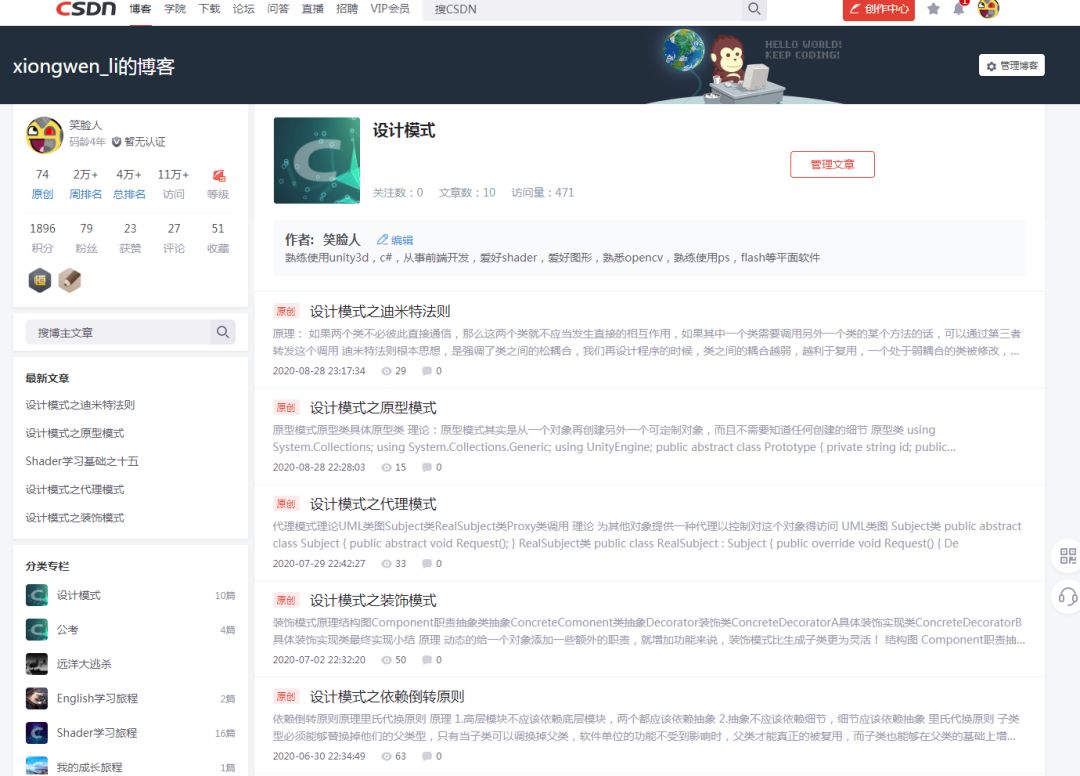The height and width of the screenshot is (776, 1080).
Task: Click the 收藏 count 51
Action: click(218, 229)
